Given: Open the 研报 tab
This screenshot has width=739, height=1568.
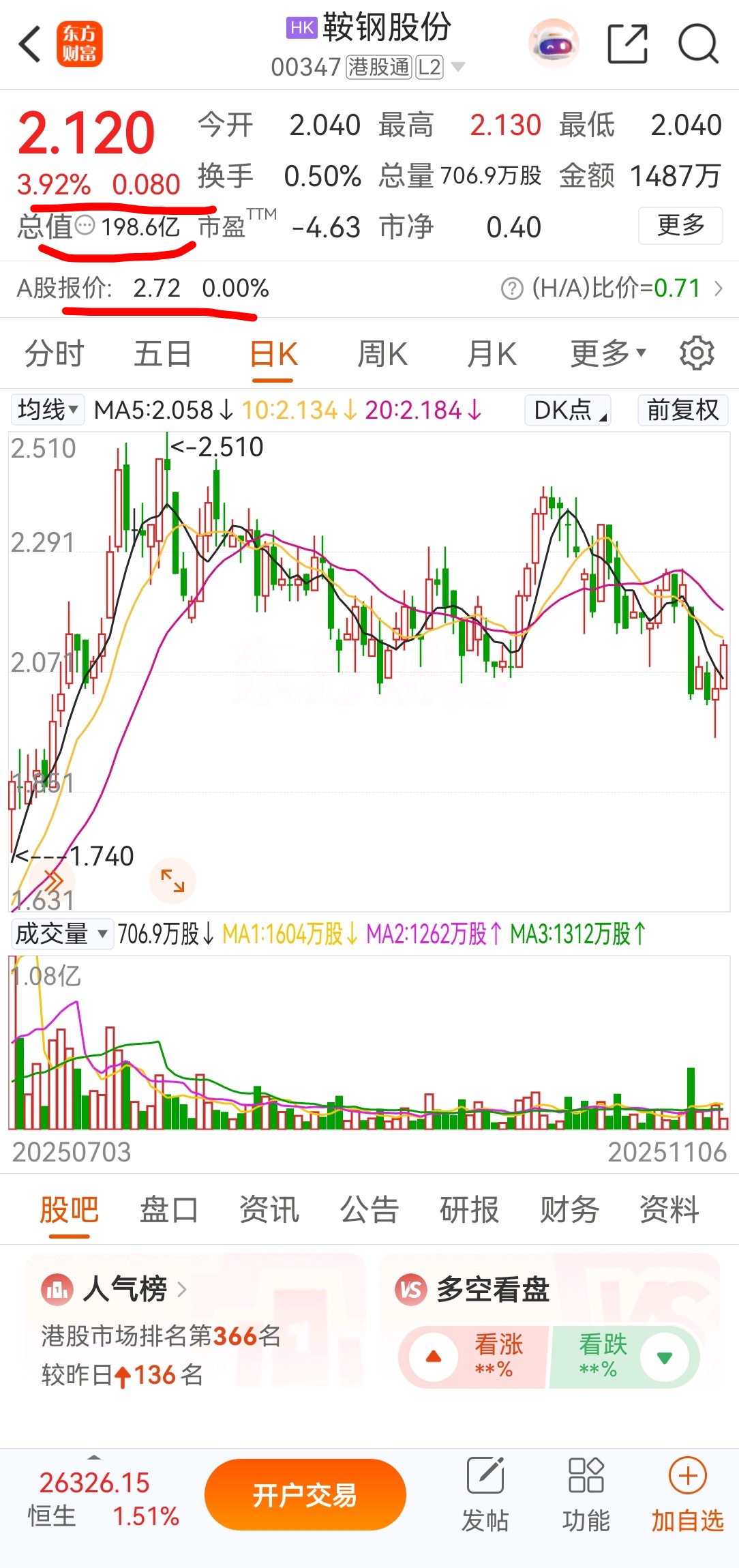Looking at the screenshot, I should pos(470,1211).
